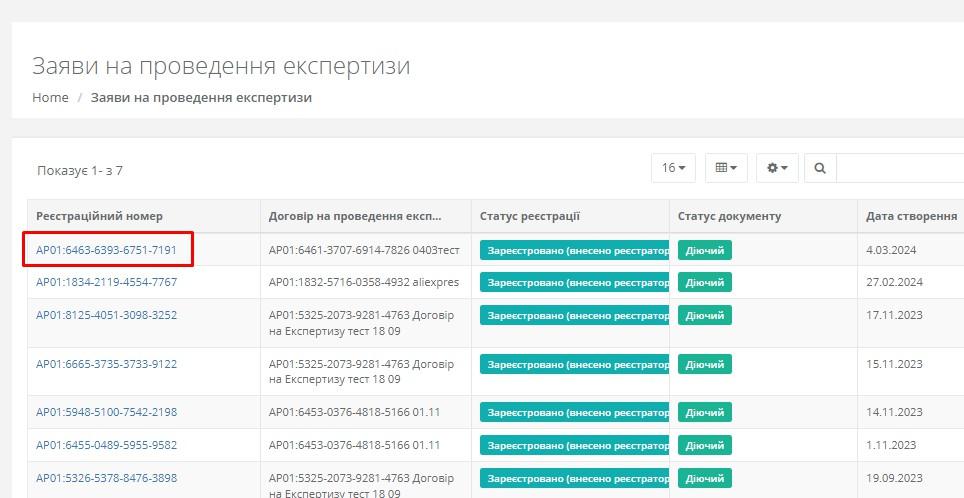Sort by Дата створення column header
This screenshot has height=498, width=964.
click(x=911, y=216)
